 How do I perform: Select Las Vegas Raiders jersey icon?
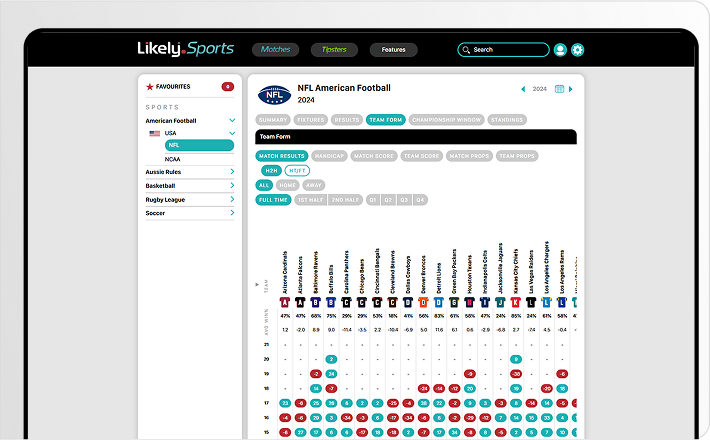point(531,302)
